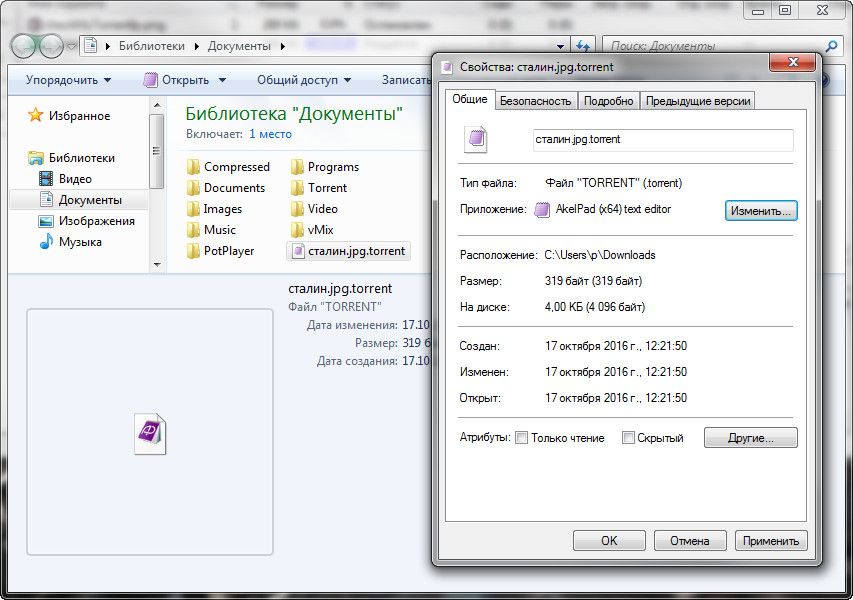Close the Свойства dialog
This screenshot has height=600, width=853.
tap(792, 62)
